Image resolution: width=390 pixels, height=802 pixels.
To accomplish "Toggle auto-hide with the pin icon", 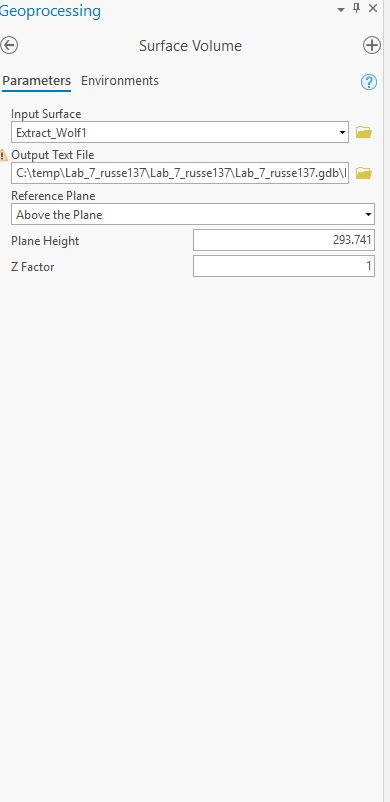I will (357, 8).
